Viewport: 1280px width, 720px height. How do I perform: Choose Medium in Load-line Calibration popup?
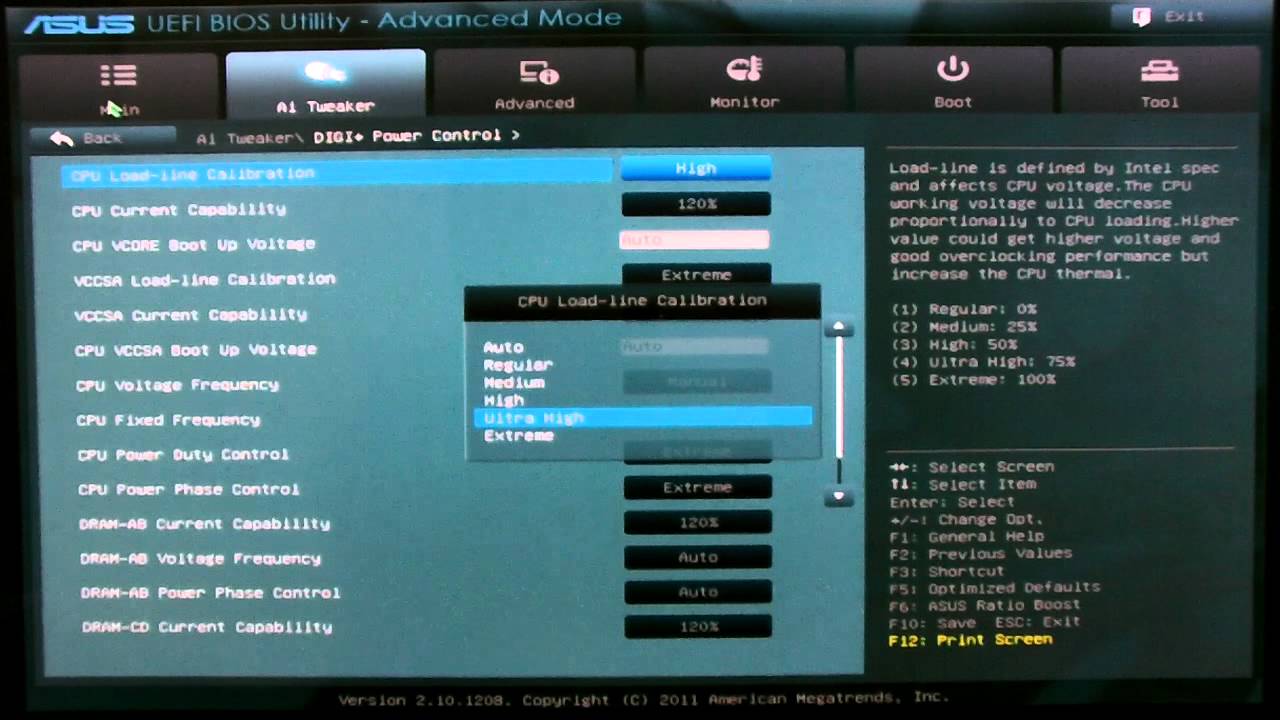pyautogui.click(x=514, y=382)
